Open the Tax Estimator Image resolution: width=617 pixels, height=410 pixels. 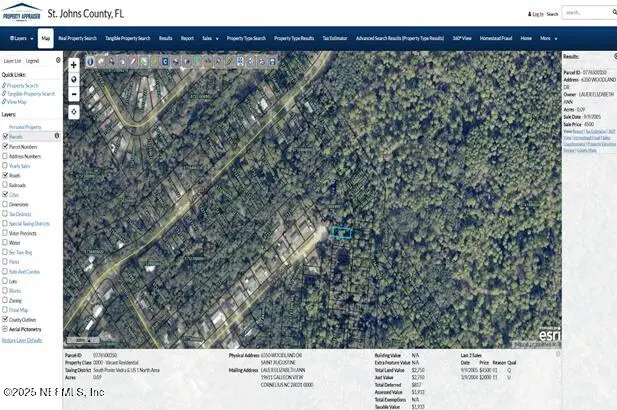[335, 38]
